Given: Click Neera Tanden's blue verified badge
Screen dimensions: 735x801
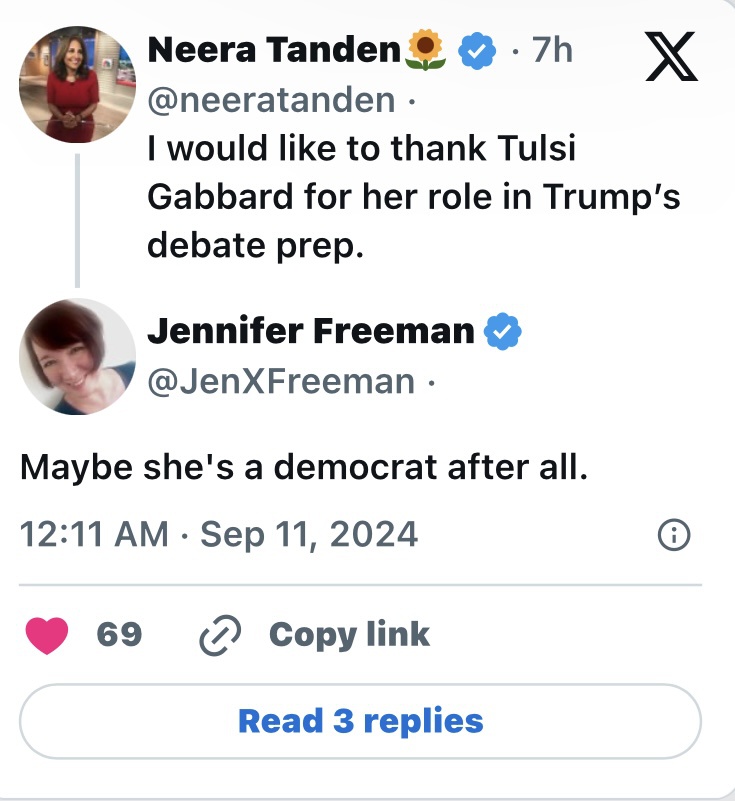Looking at the screenshot, I should click(x=479, y=50).
